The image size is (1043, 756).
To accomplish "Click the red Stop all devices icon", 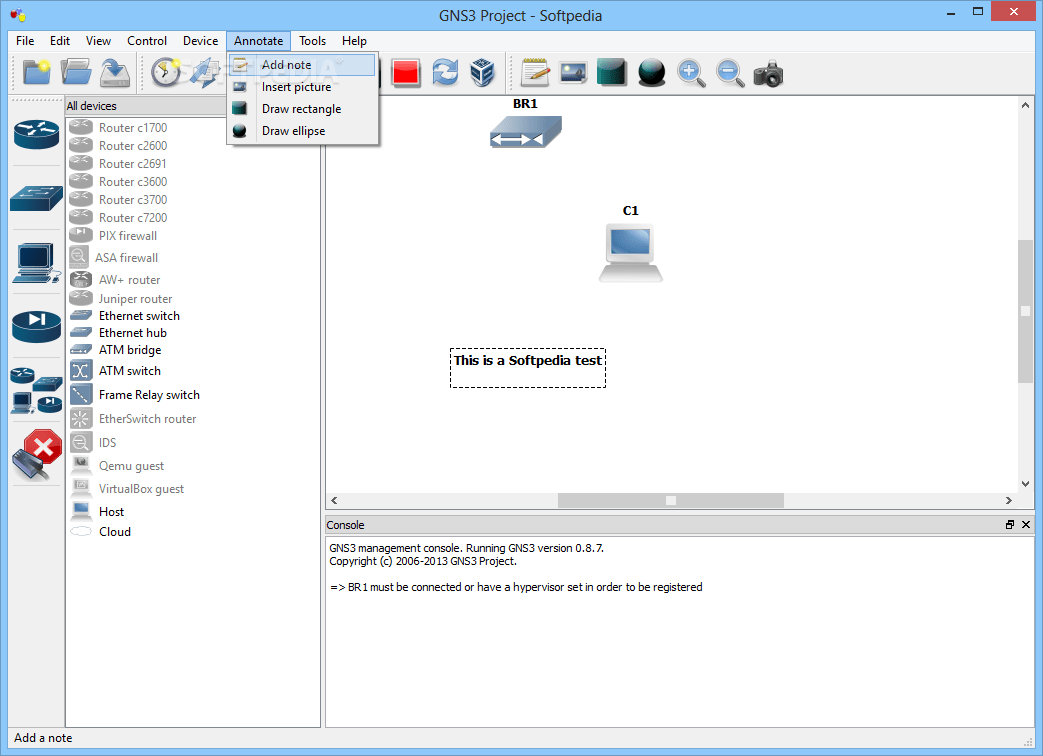I will [x=406, y=72].
